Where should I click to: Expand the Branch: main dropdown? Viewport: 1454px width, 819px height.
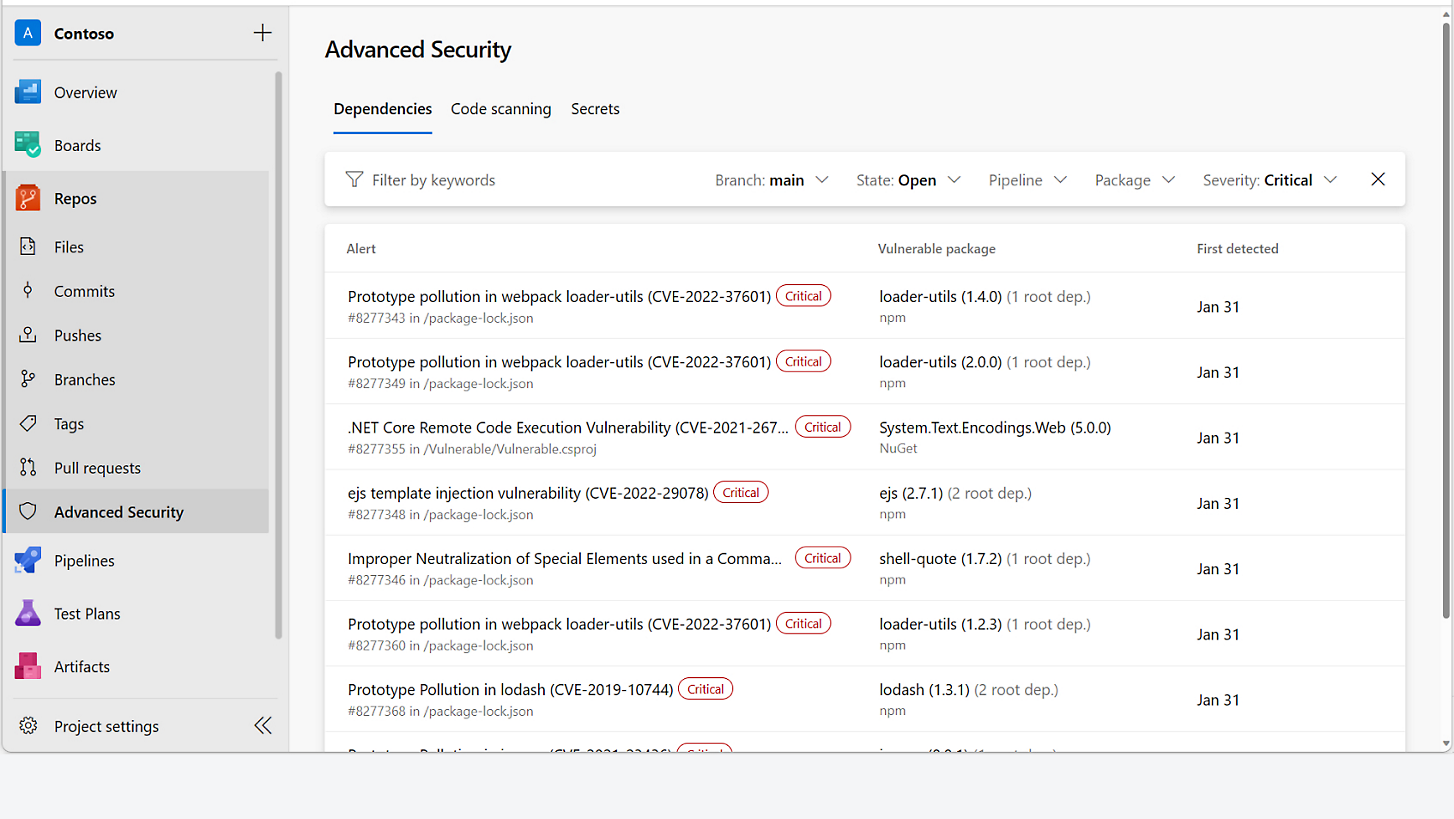tap(771, 180)
